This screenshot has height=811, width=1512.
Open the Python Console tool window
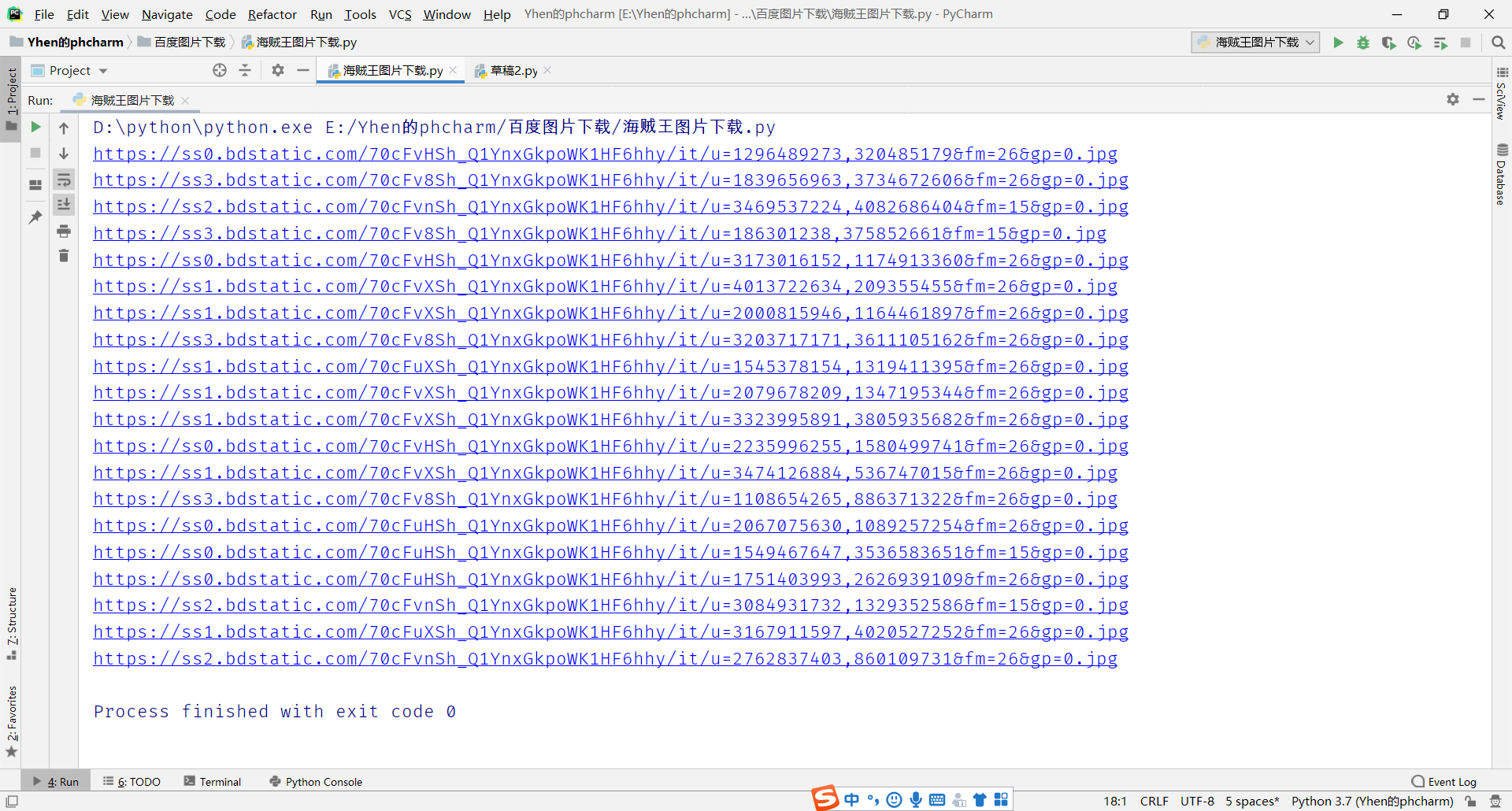316,782
